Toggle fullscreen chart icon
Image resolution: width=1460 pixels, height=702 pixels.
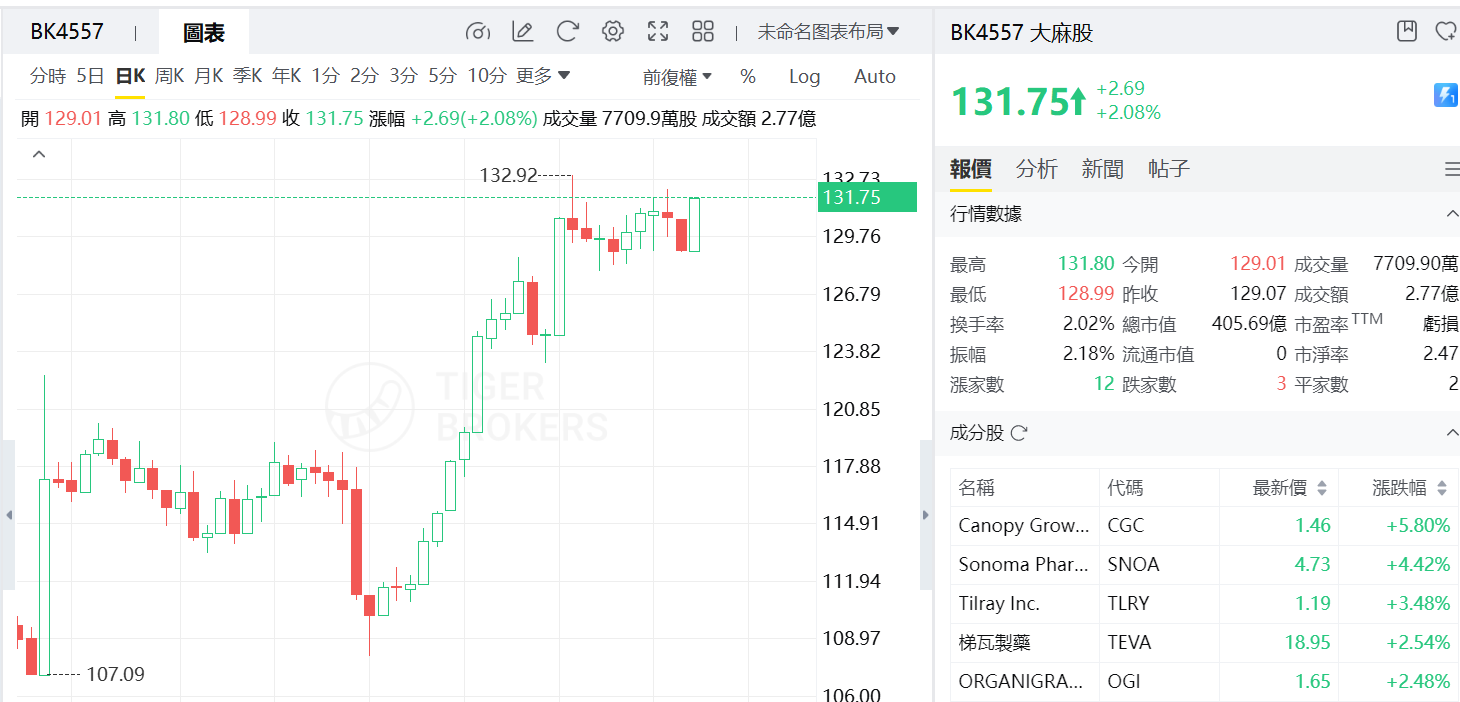click(x=658, y=31)
